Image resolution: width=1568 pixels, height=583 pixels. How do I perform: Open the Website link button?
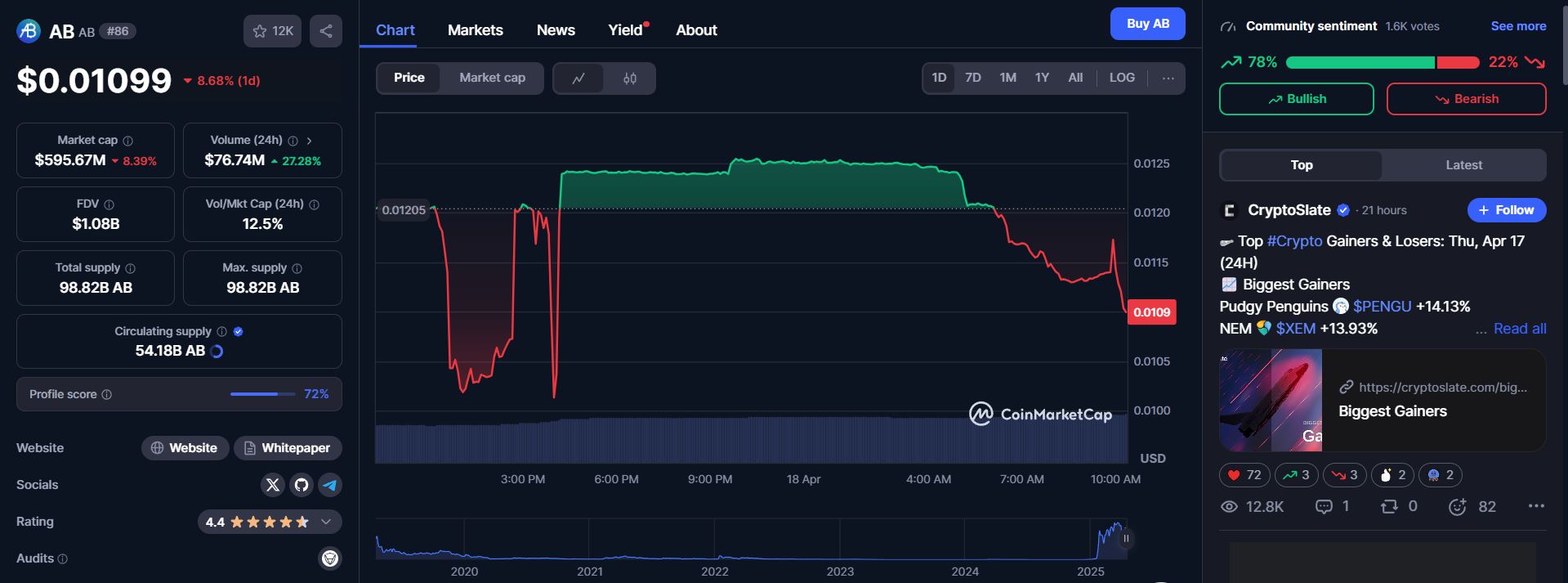pos(185,448)
